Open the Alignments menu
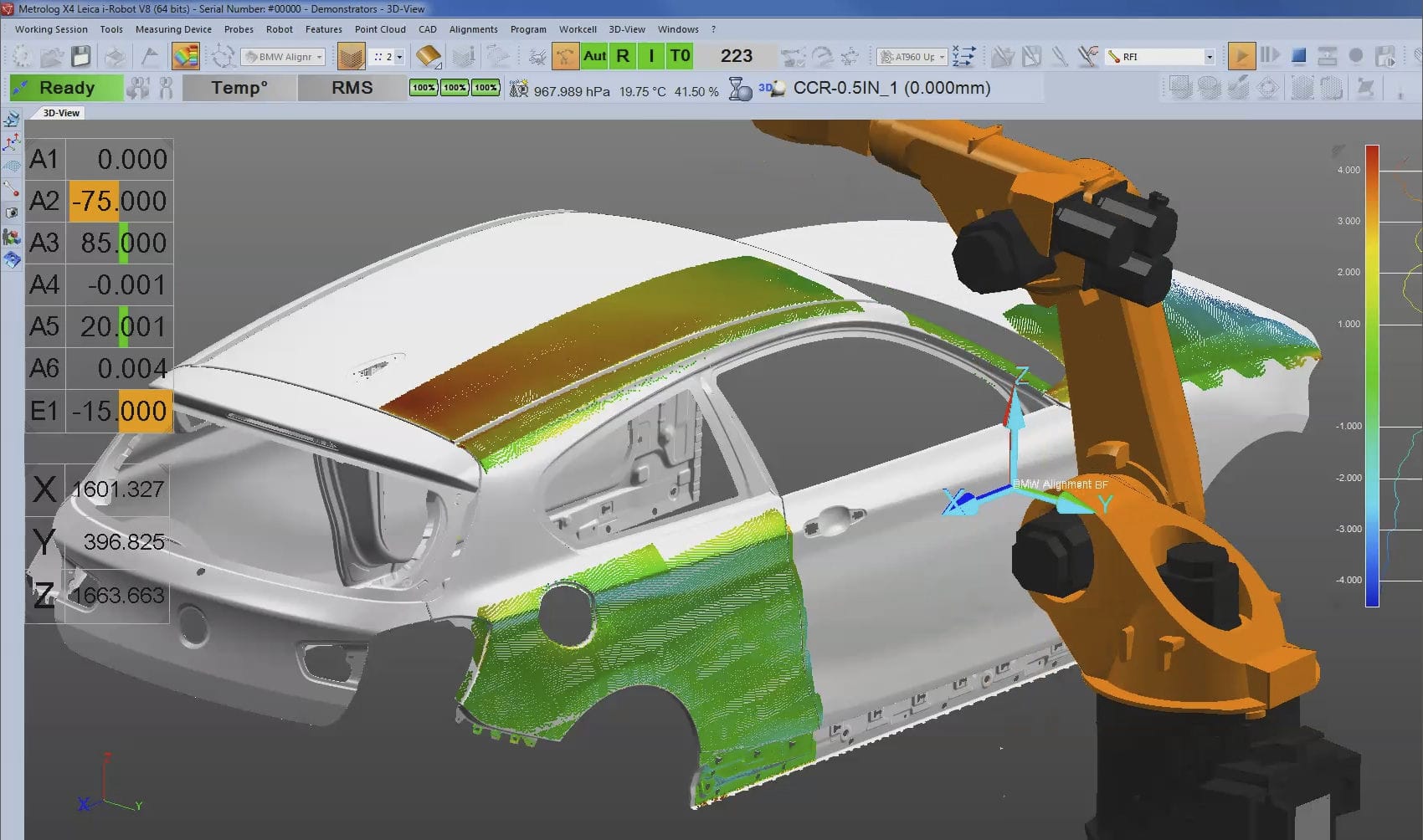Image resolution: width=1423 pixels, height=840 pixels. (473, 28)
